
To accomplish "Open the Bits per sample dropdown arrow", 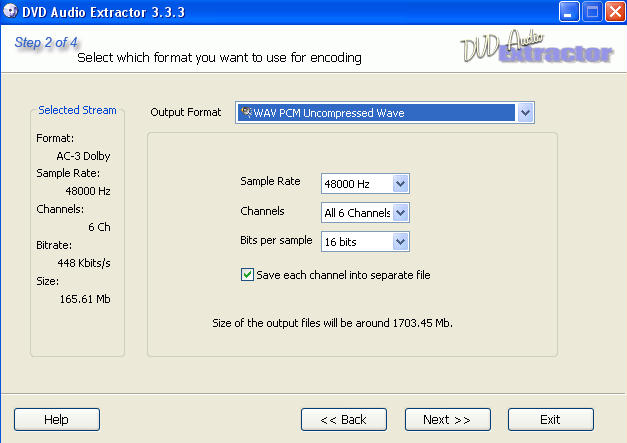I will (x=400, y=242).
